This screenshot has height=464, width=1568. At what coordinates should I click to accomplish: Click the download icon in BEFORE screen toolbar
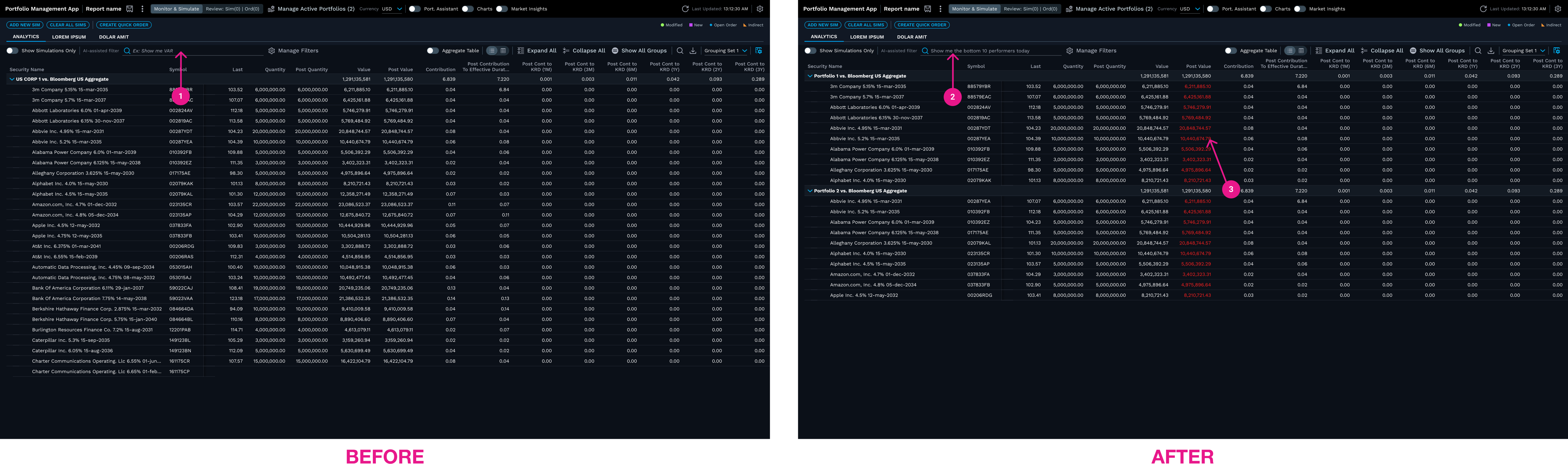(693, 51)
